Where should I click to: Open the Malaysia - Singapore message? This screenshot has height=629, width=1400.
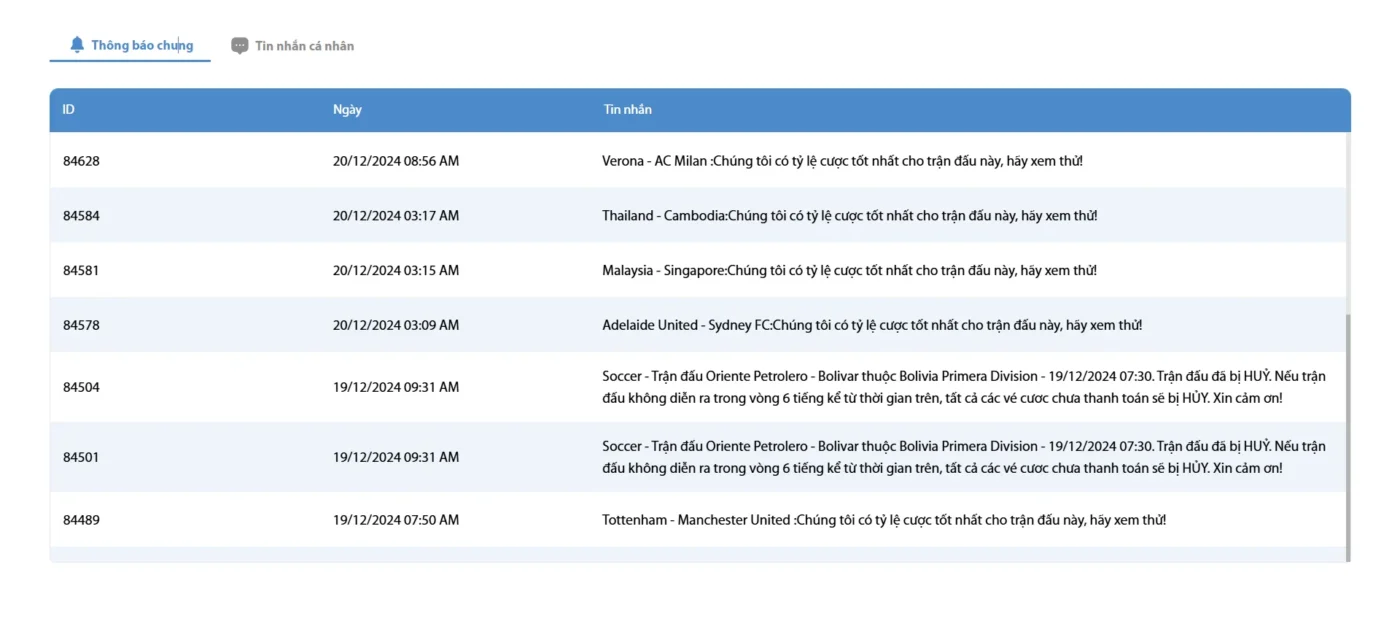pos(850,271)
